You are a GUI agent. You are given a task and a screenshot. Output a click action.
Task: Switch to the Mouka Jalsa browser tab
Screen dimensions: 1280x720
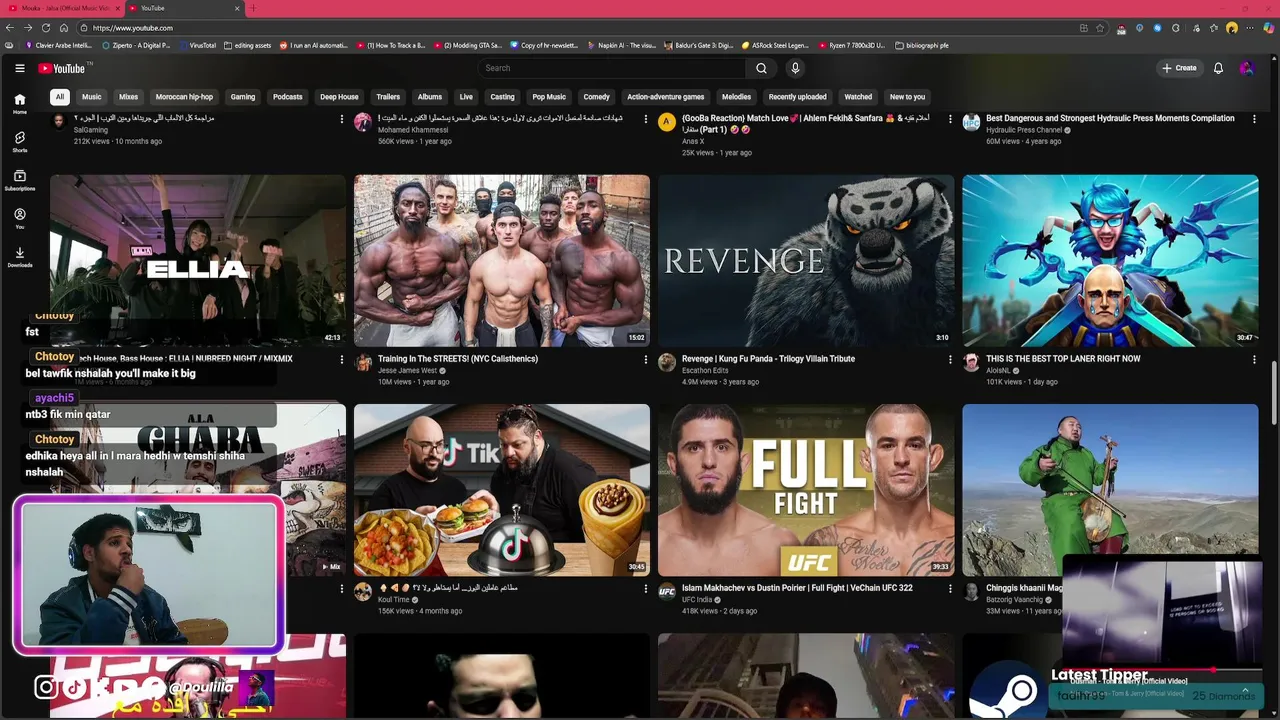[62, 8]
